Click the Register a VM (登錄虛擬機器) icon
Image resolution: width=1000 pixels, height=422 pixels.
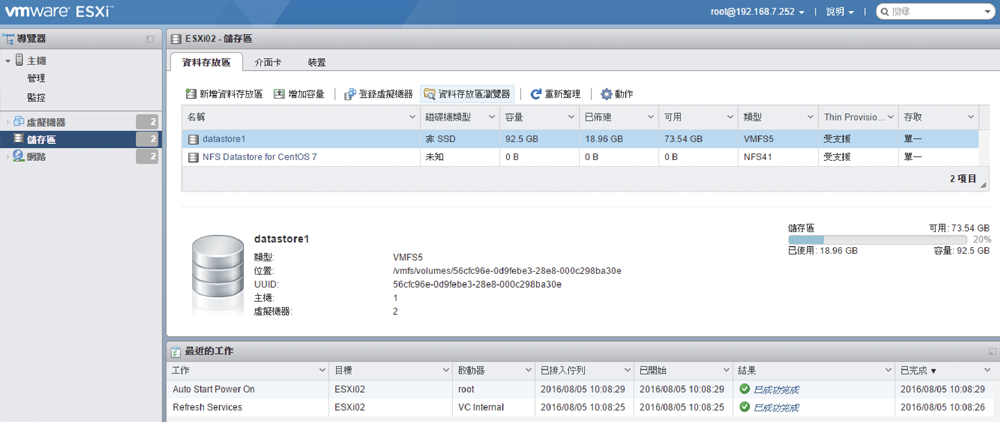(349, 94)
